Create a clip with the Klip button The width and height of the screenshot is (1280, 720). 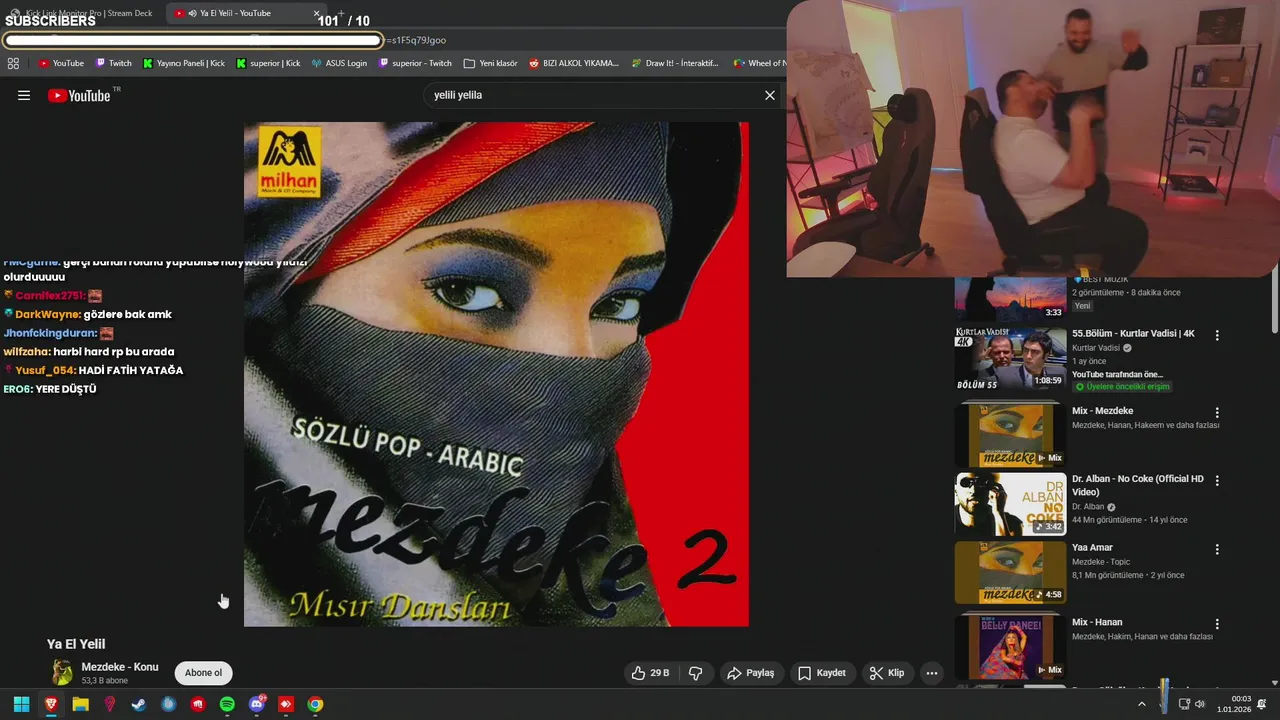(x=887, y=673)
